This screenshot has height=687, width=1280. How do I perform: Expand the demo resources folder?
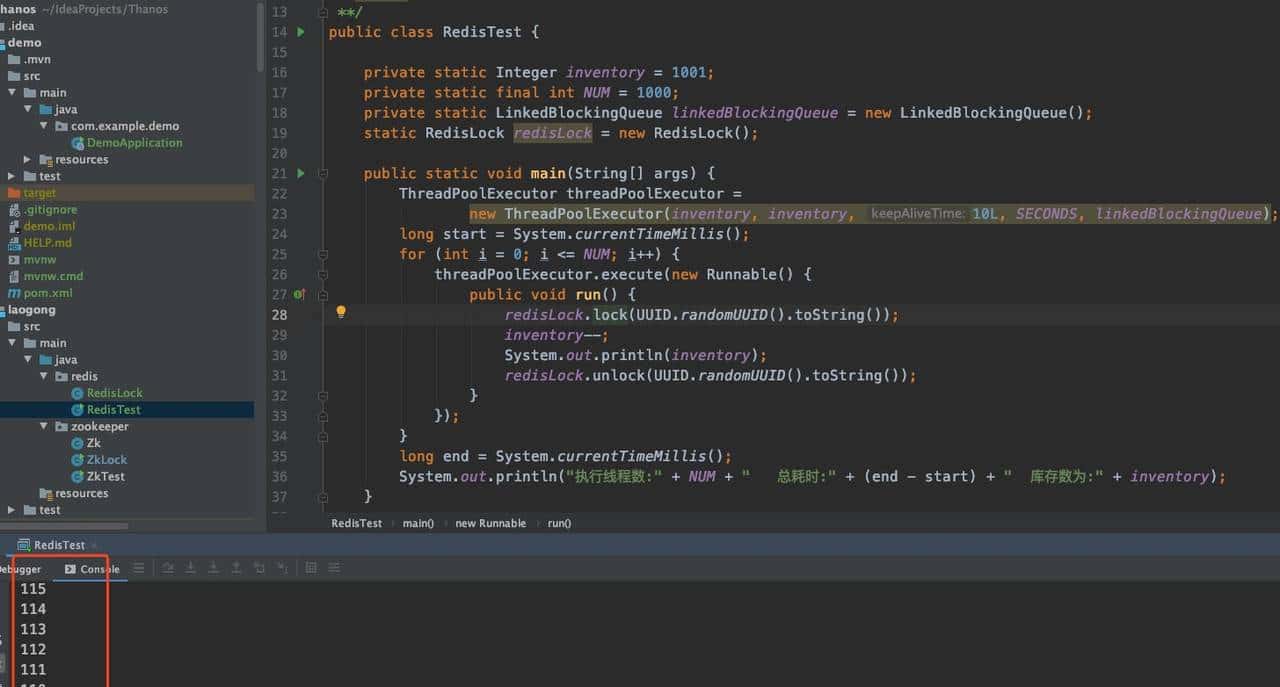(x=27, y=160)
